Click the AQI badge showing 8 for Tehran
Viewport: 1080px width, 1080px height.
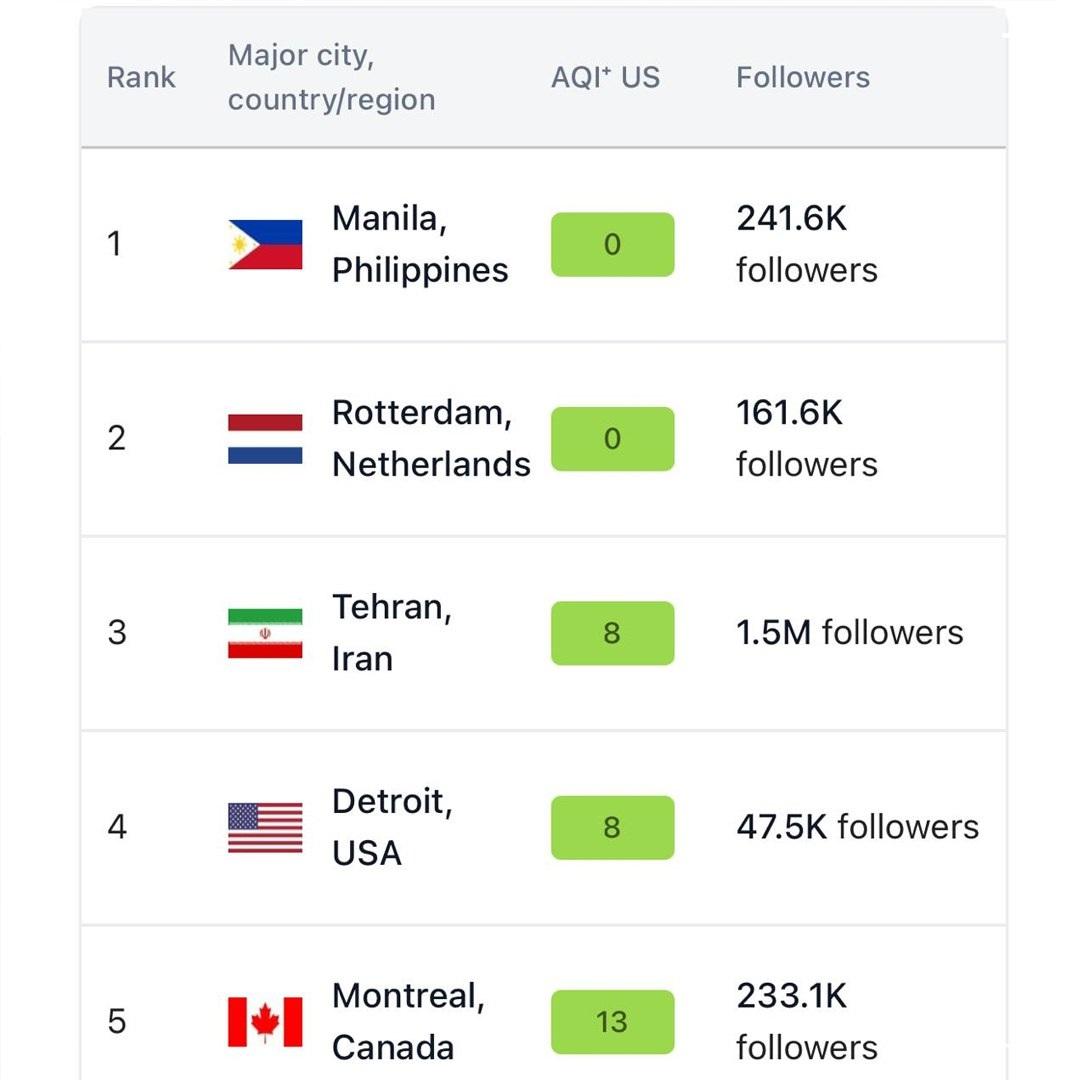pos(611,632)
